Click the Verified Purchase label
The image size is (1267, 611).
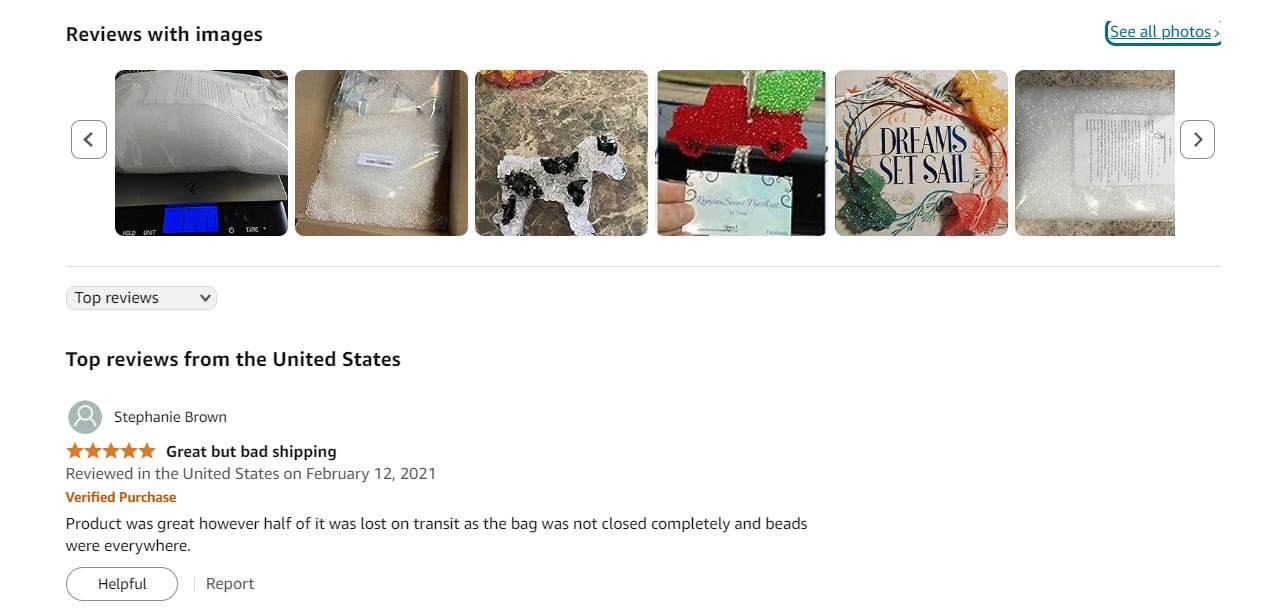tap(121, 497)
